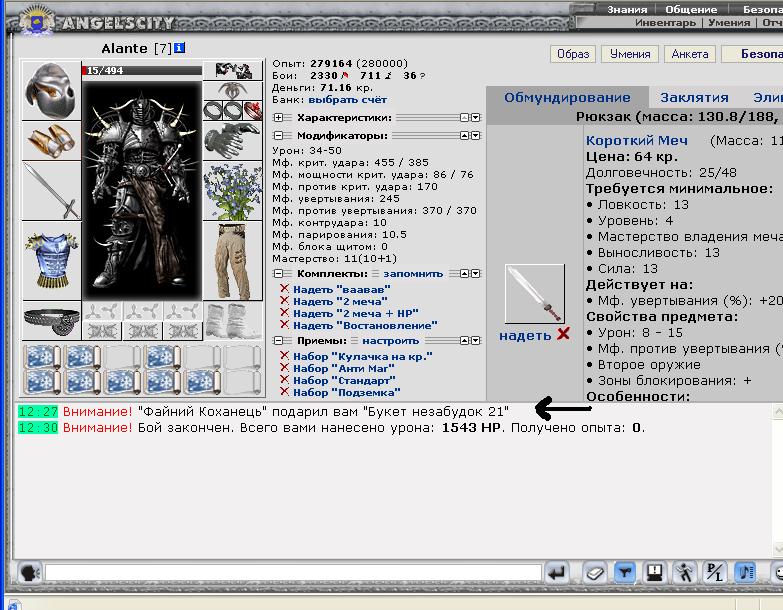
Task: Apply the "Стандарт" technique set
Action: (x=344, y=380)
